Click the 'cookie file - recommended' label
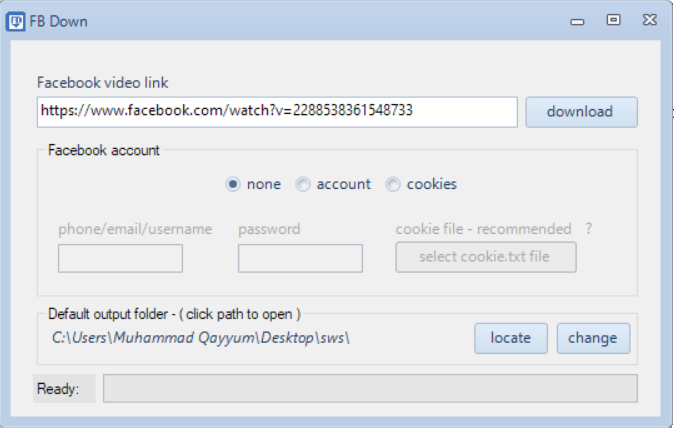This screenshot has width=674, height=428. pyautogui.click(x=484, y=229)
